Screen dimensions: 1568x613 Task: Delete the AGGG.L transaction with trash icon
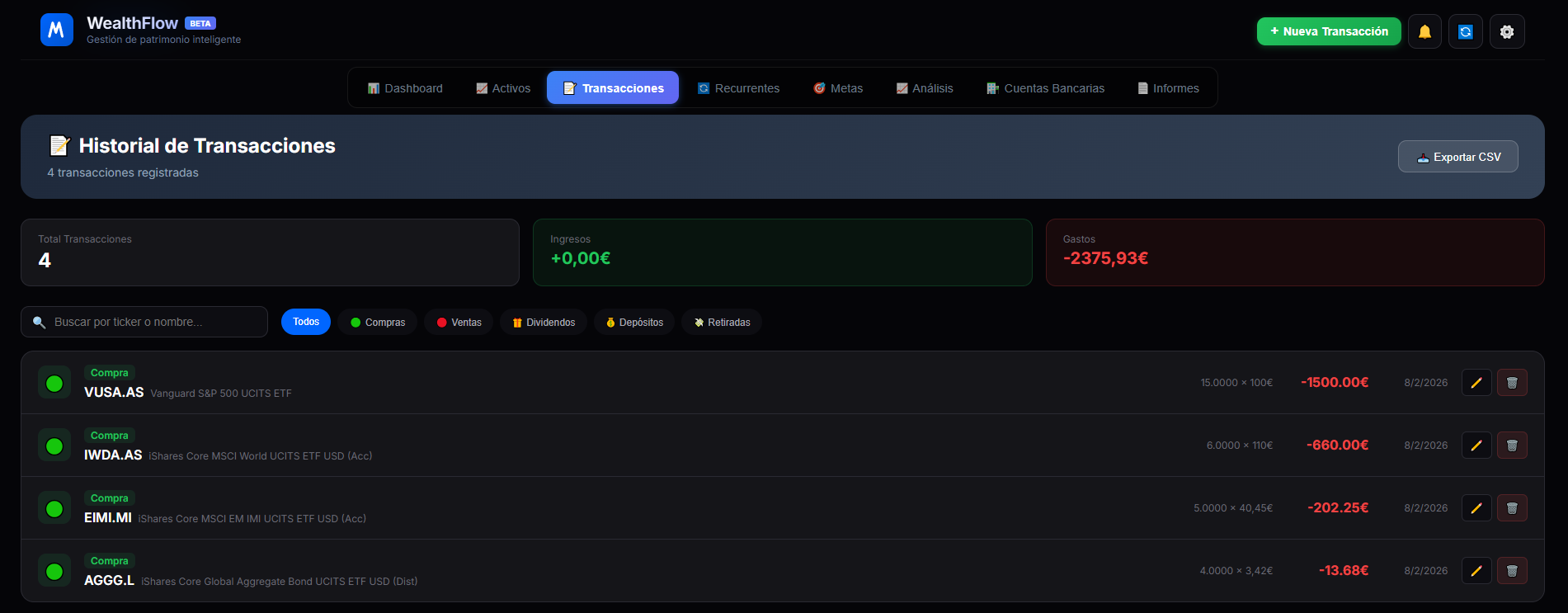tap(1512, 571)
